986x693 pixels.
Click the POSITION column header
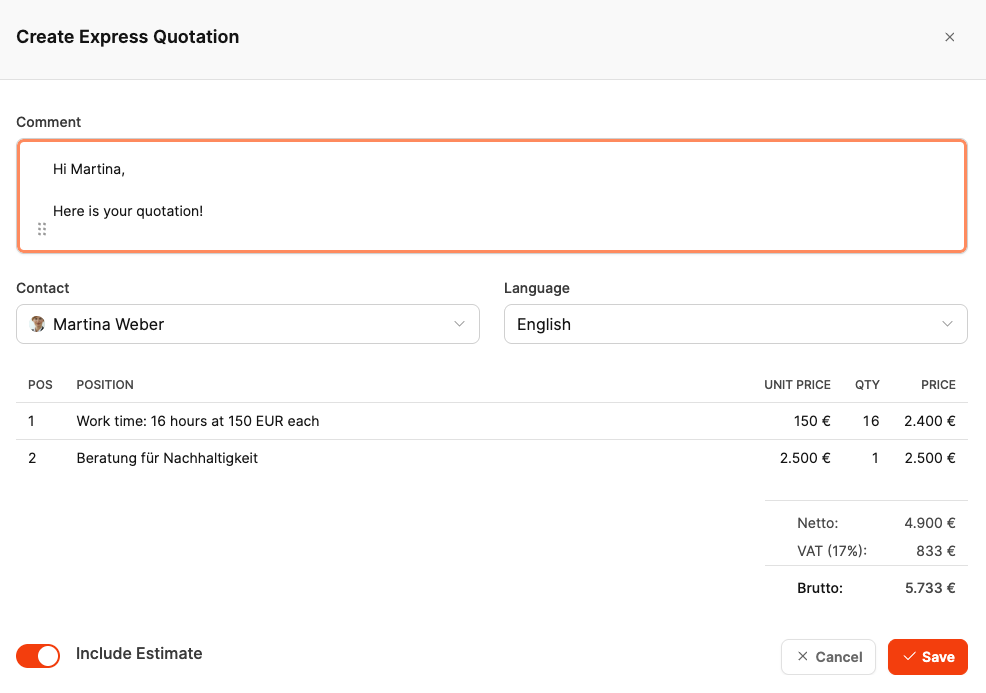[x=105, y=385]
